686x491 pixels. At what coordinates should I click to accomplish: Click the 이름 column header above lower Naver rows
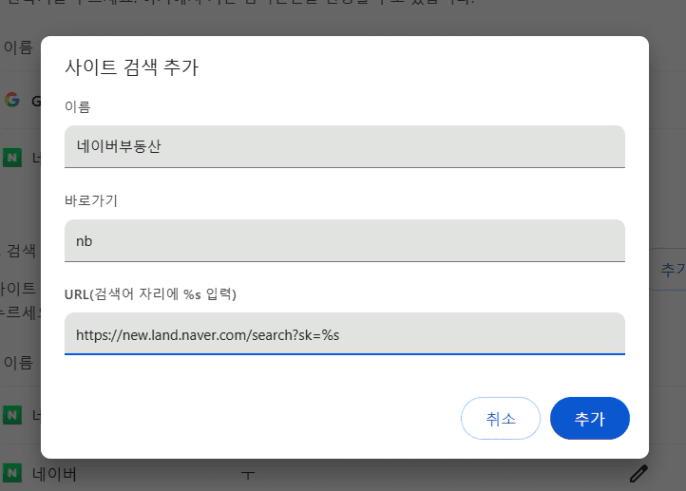17,361
